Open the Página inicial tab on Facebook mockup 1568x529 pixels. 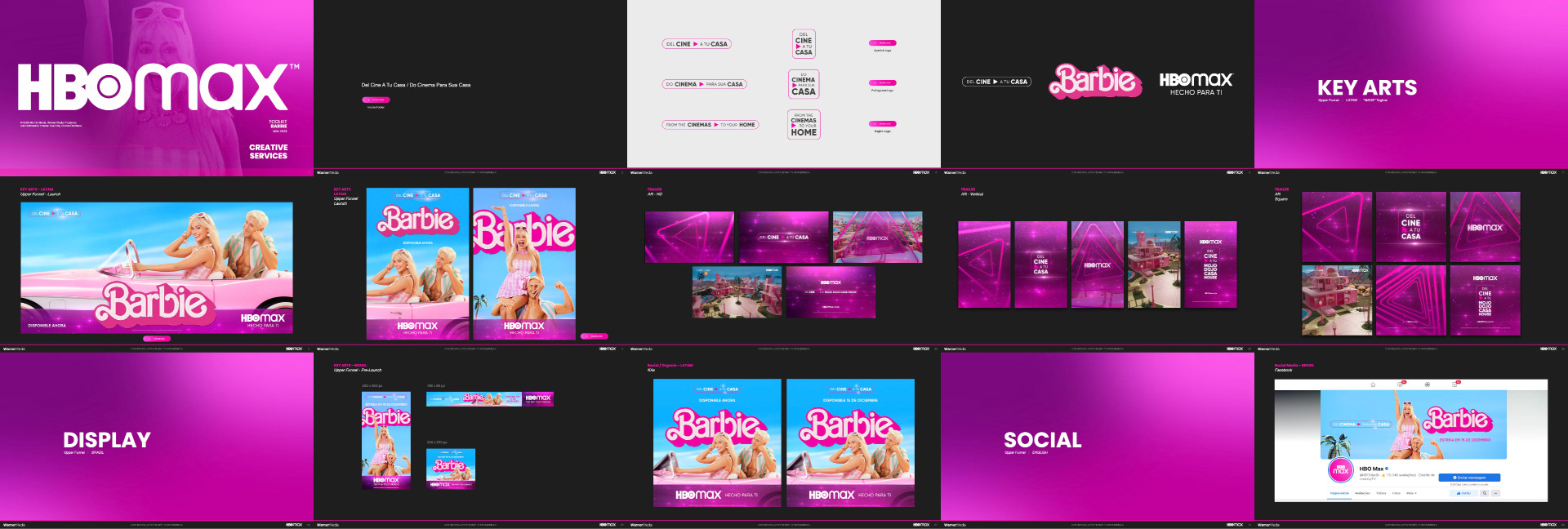[1339, 493]
